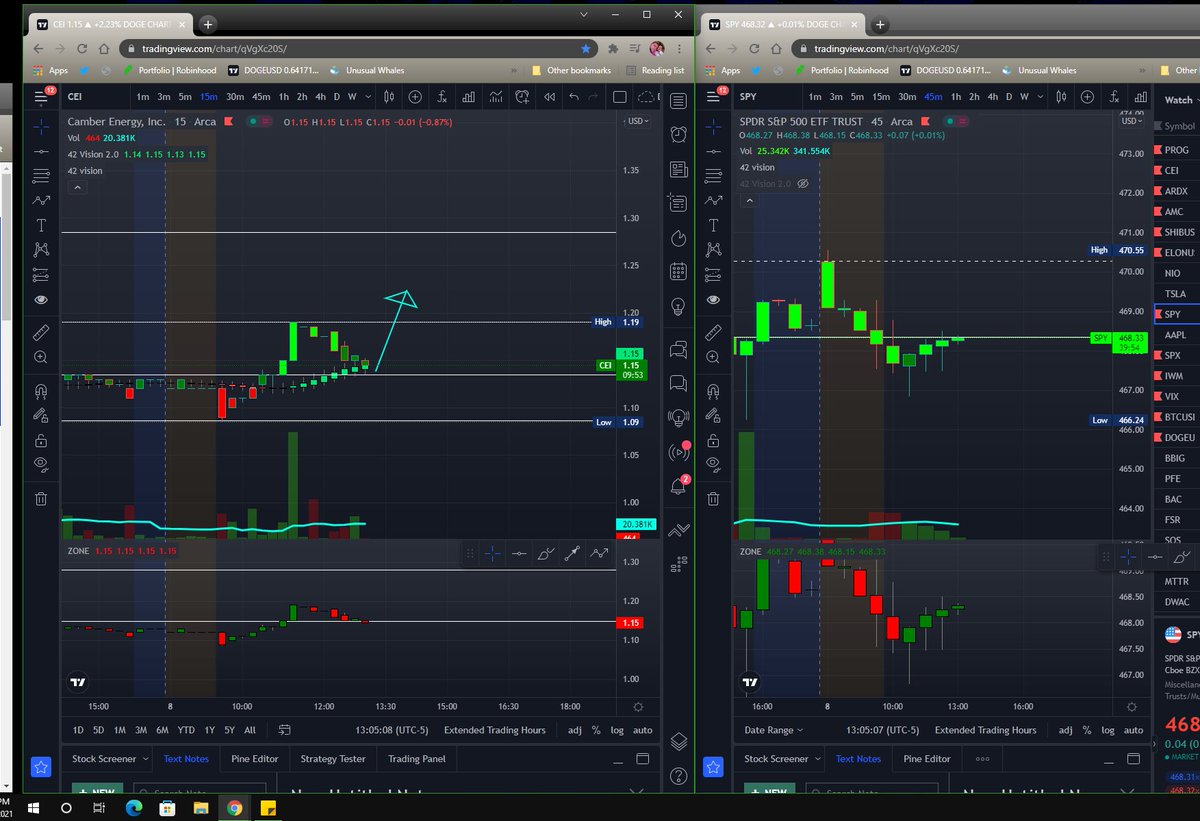1200x821 pixels.
Task: Open the Strategy Tester tab
Action: point(333,759)
